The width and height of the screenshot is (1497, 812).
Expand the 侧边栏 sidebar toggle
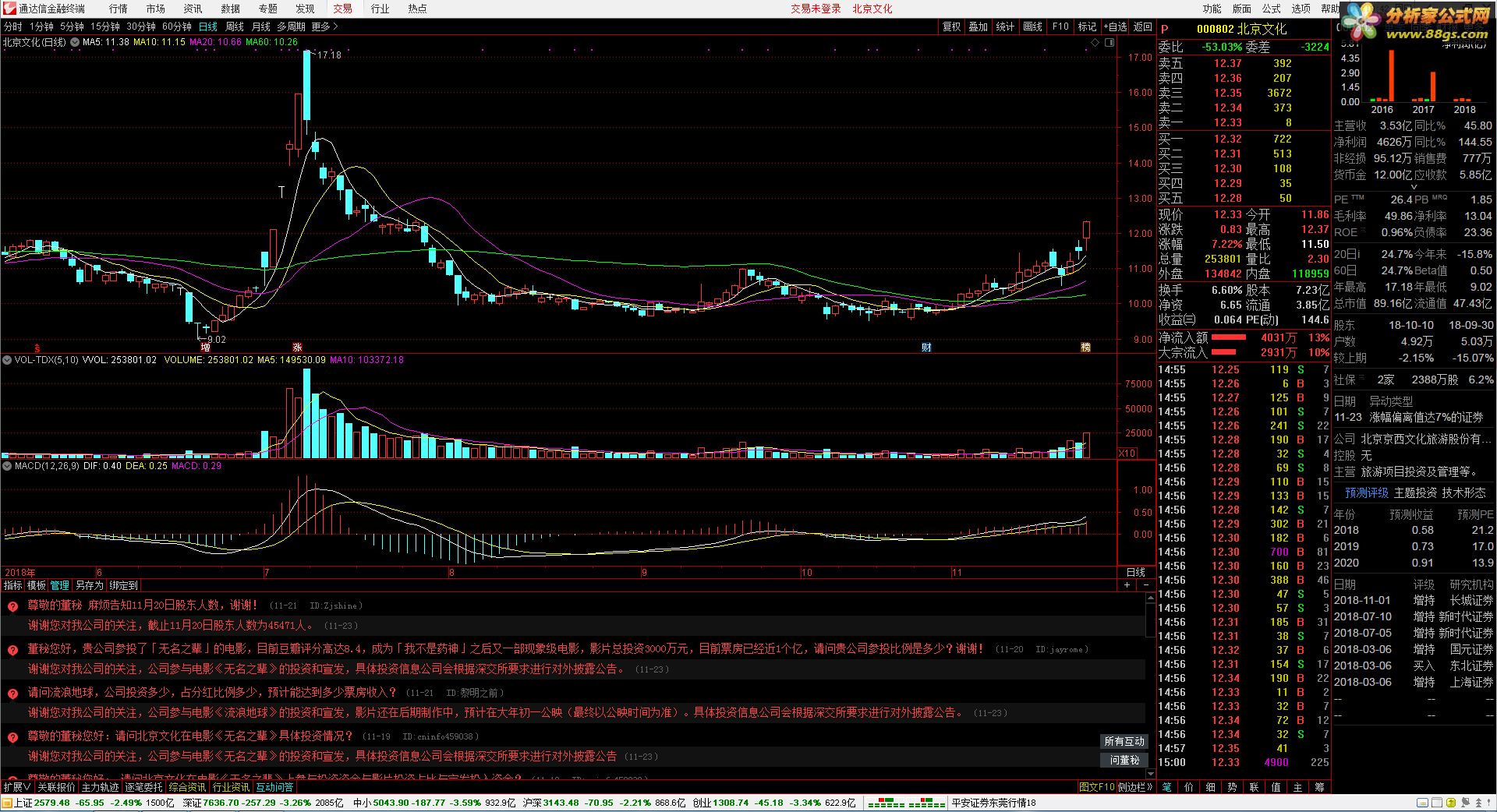pyautogui.click(x=1136, y=787)
